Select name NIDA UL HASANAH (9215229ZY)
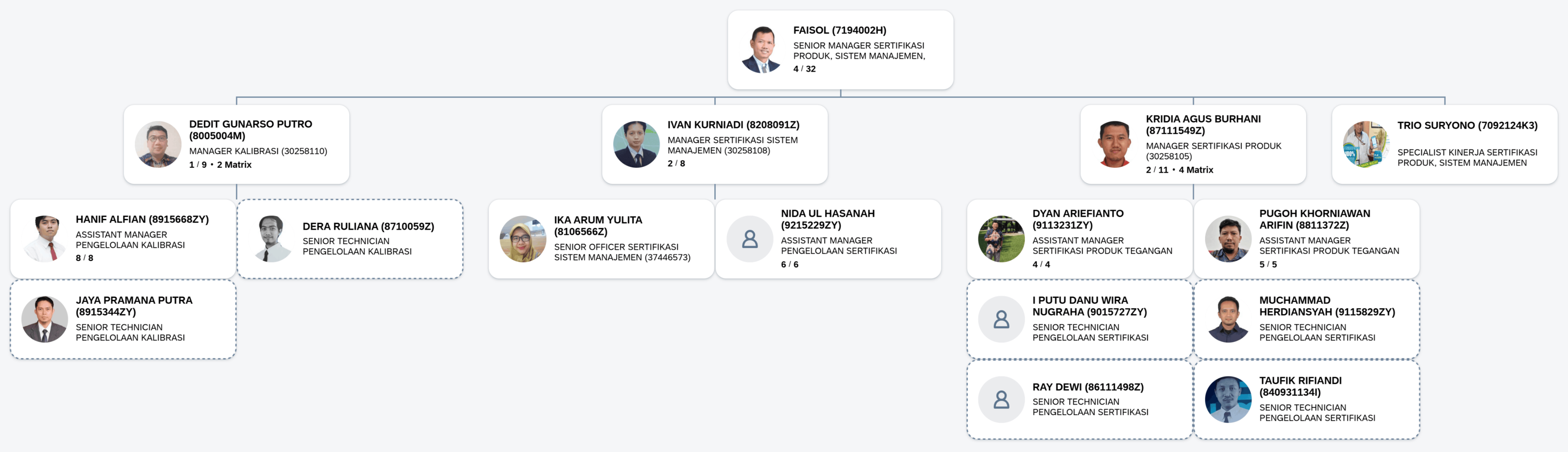The height and width of the screenshot is (452, 1568). [828, 219]
